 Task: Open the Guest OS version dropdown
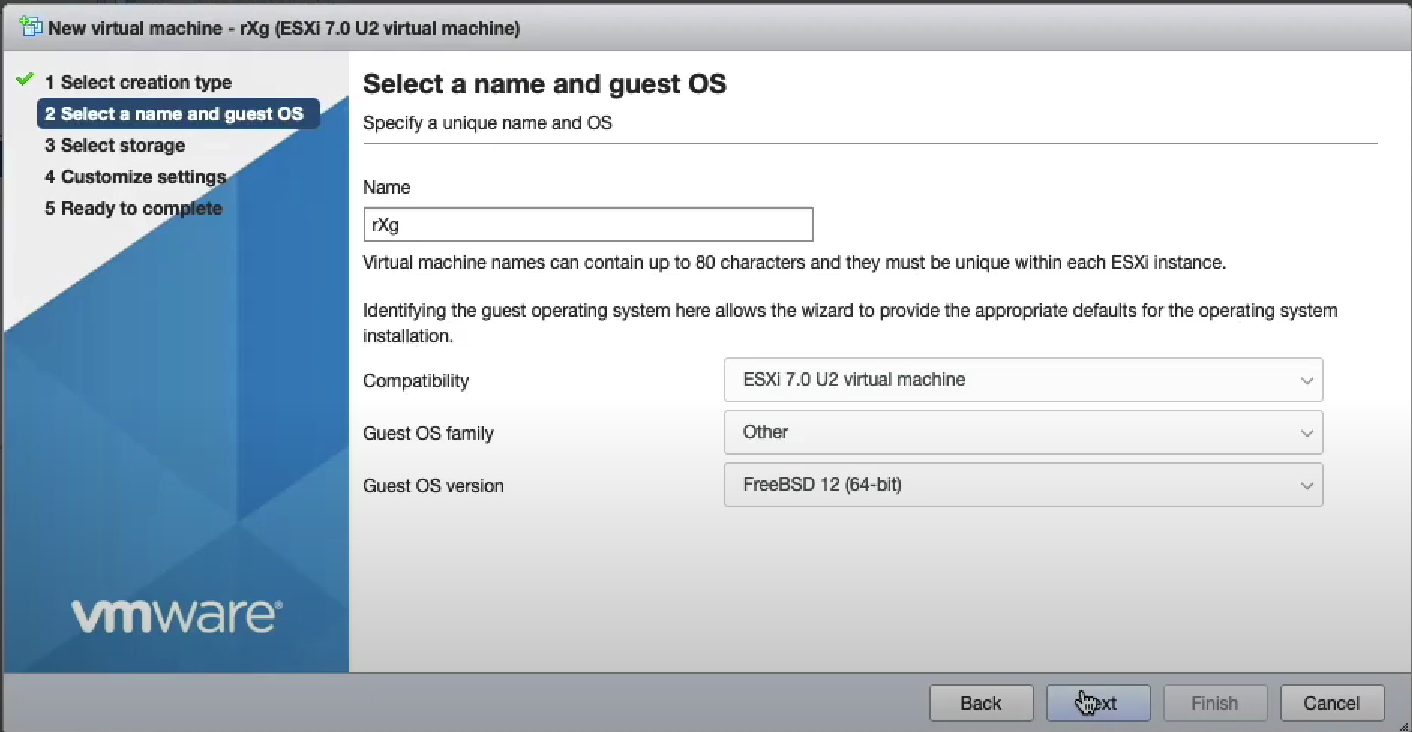click(x=1023, y=485)
